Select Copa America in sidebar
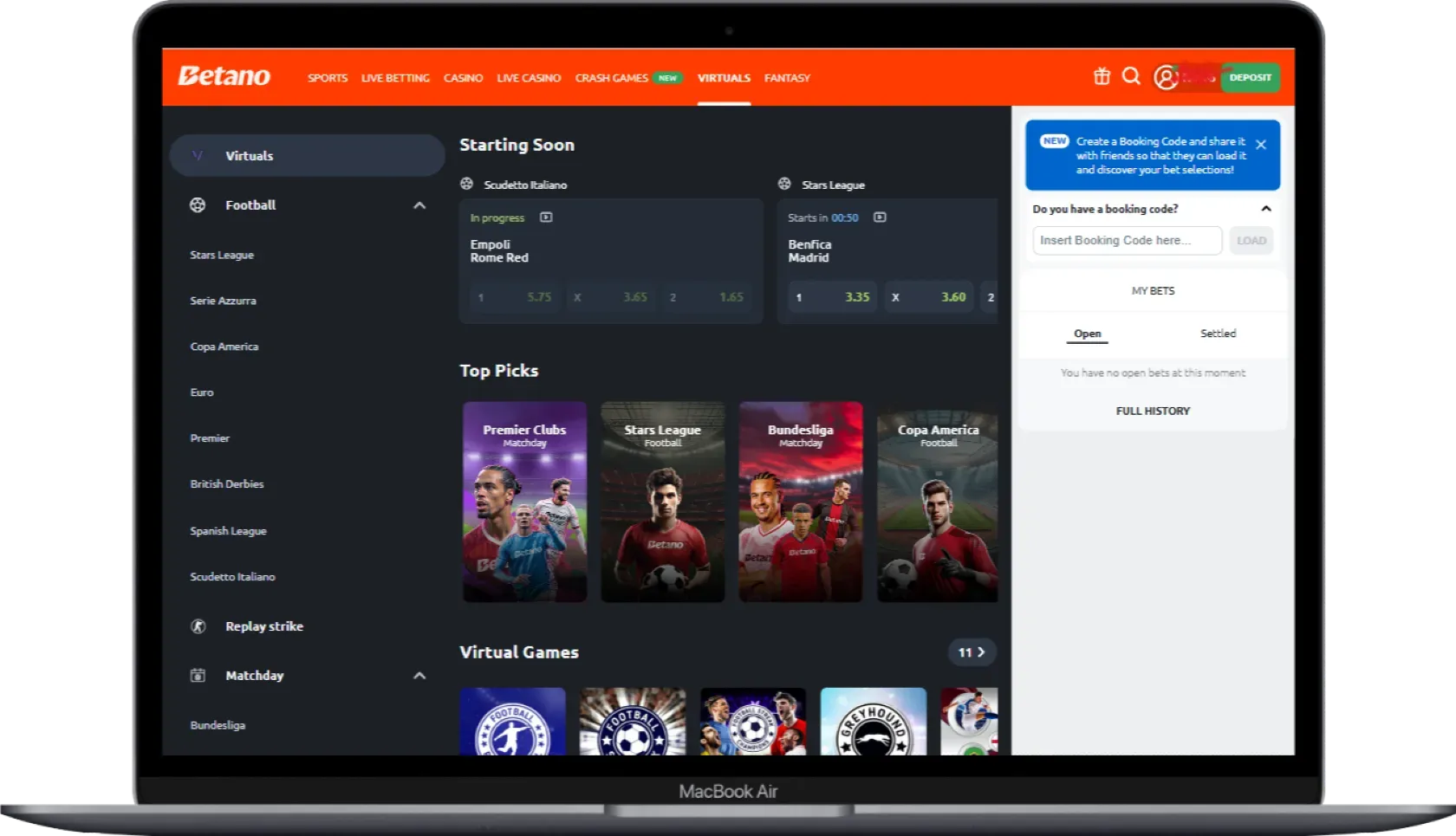1456x836 pixels. pyautogui.click(x=224, y=347)
